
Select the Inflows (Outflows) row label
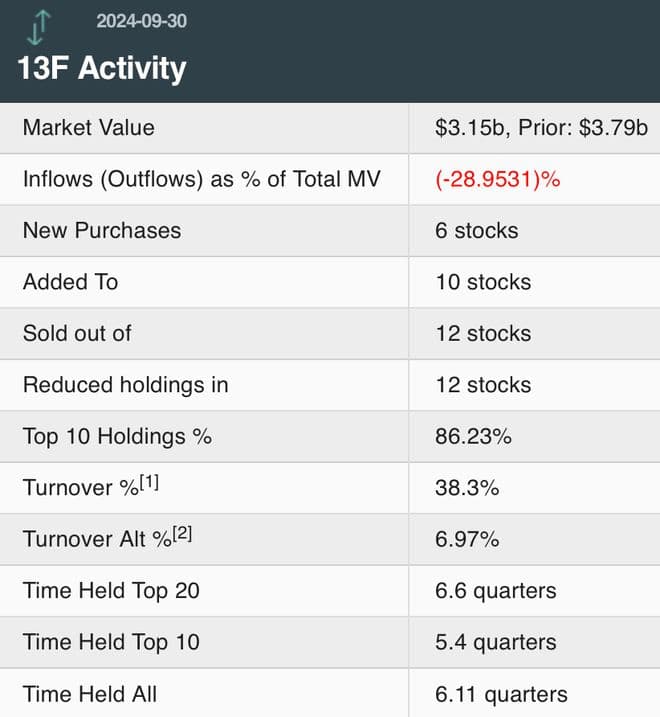point(201,180)
